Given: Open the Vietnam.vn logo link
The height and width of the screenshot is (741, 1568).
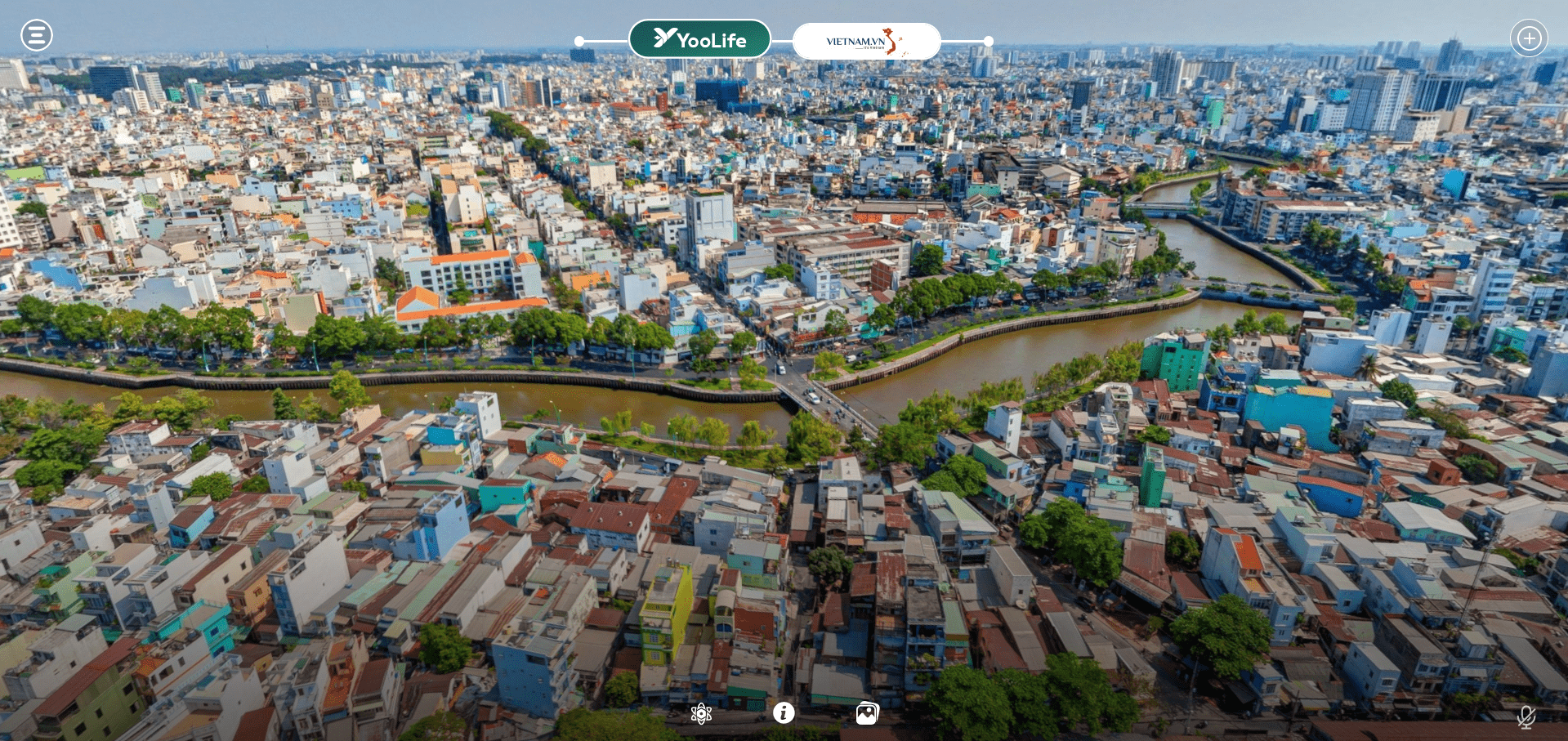Looking at the screenshot, I should click(x=865, y=41).
